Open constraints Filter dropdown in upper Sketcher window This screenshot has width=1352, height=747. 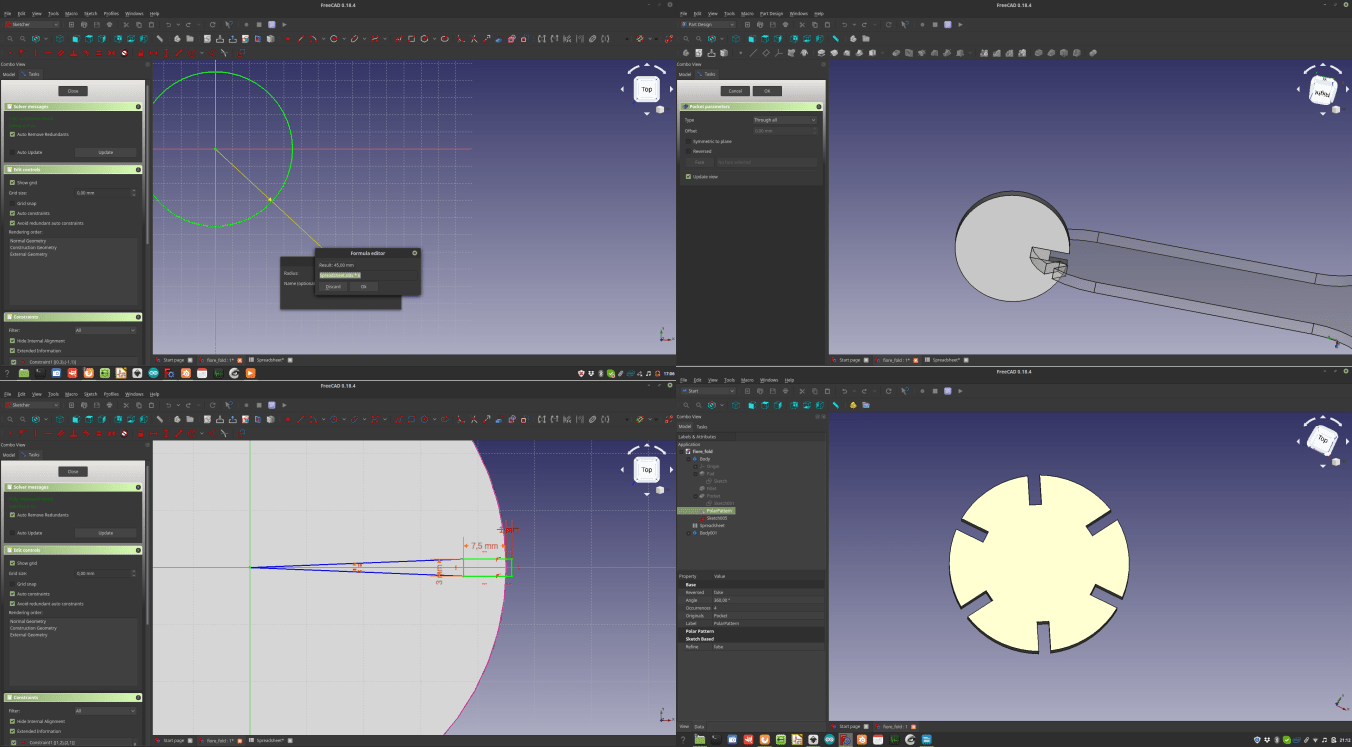point(104,330)
